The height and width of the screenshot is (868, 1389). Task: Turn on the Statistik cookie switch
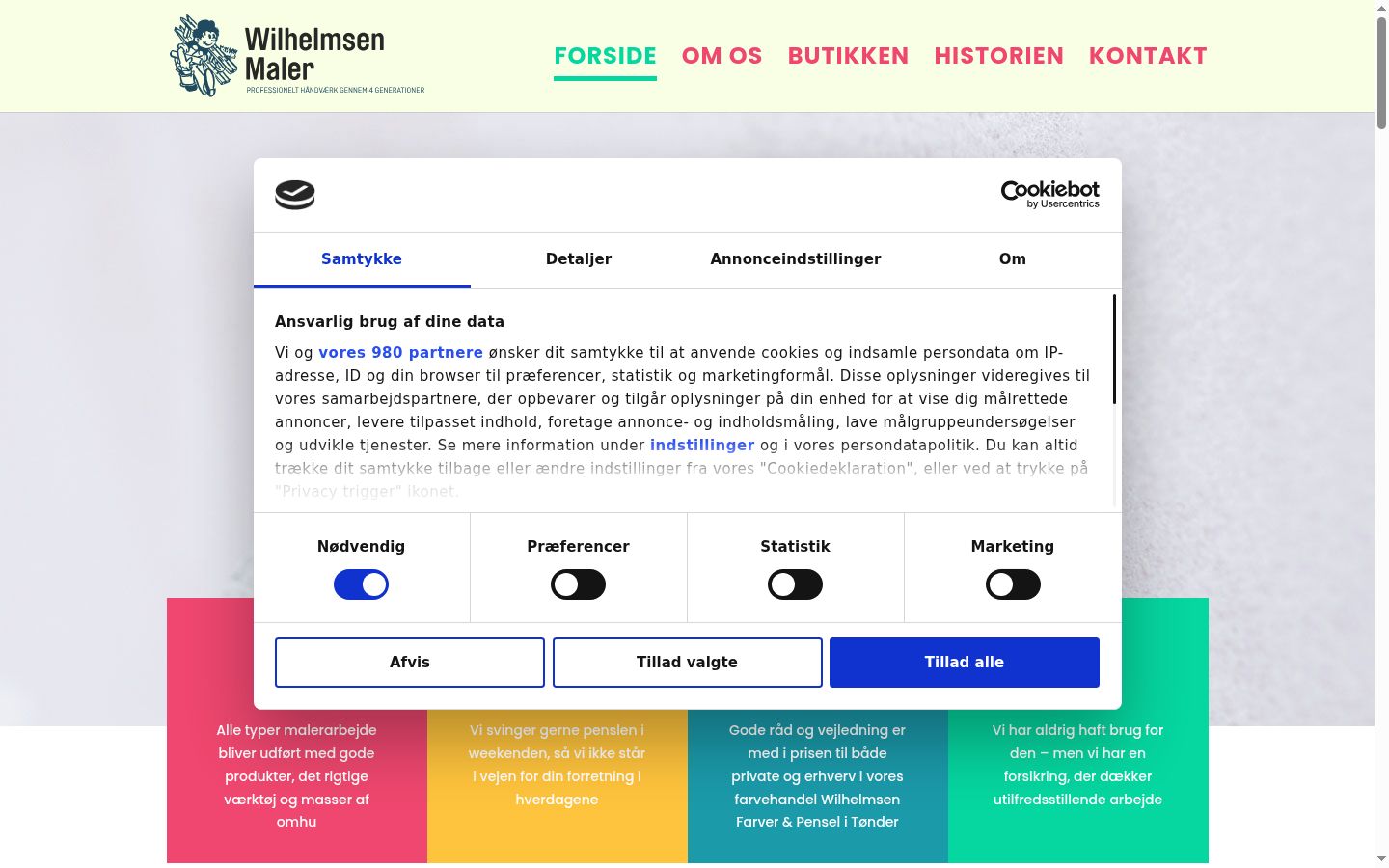(795, 584)
